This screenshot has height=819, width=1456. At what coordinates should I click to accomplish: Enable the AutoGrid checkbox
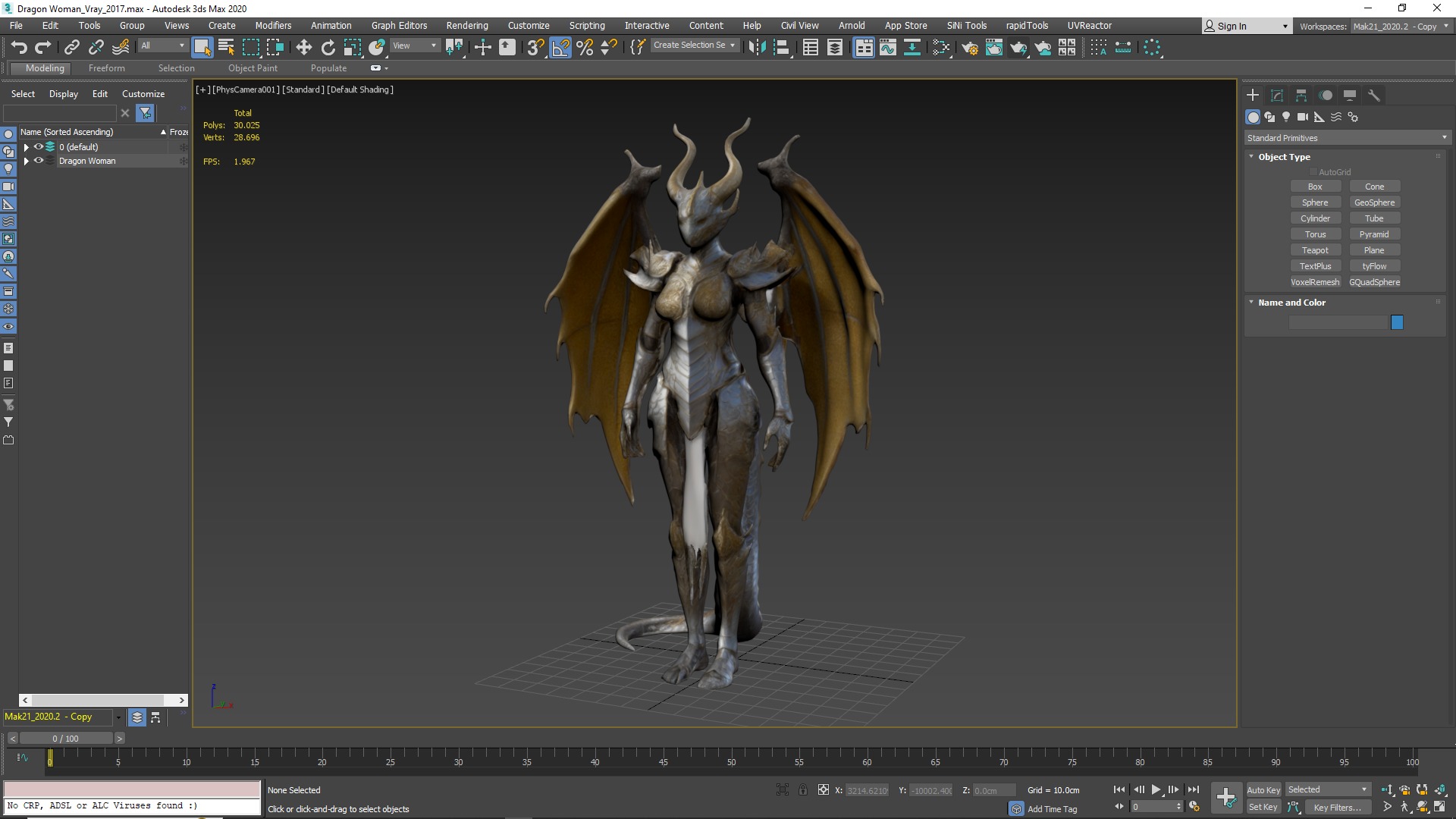pos(1313,172)
